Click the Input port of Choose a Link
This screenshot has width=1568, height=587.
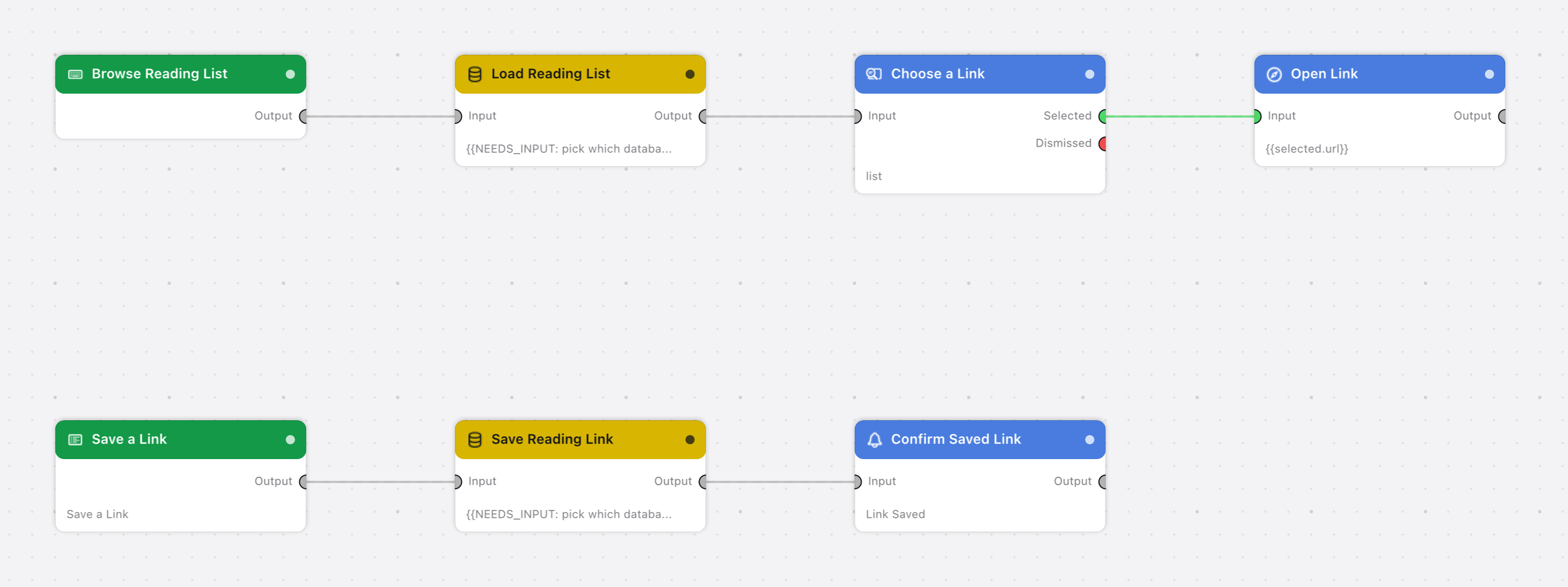[858, 116]
